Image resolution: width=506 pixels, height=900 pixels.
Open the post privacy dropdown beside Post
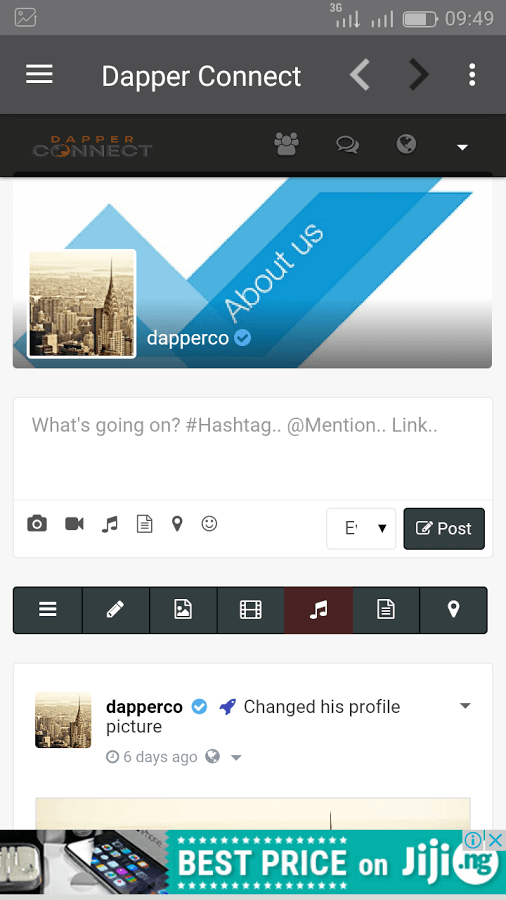click(x=361, y=529)
